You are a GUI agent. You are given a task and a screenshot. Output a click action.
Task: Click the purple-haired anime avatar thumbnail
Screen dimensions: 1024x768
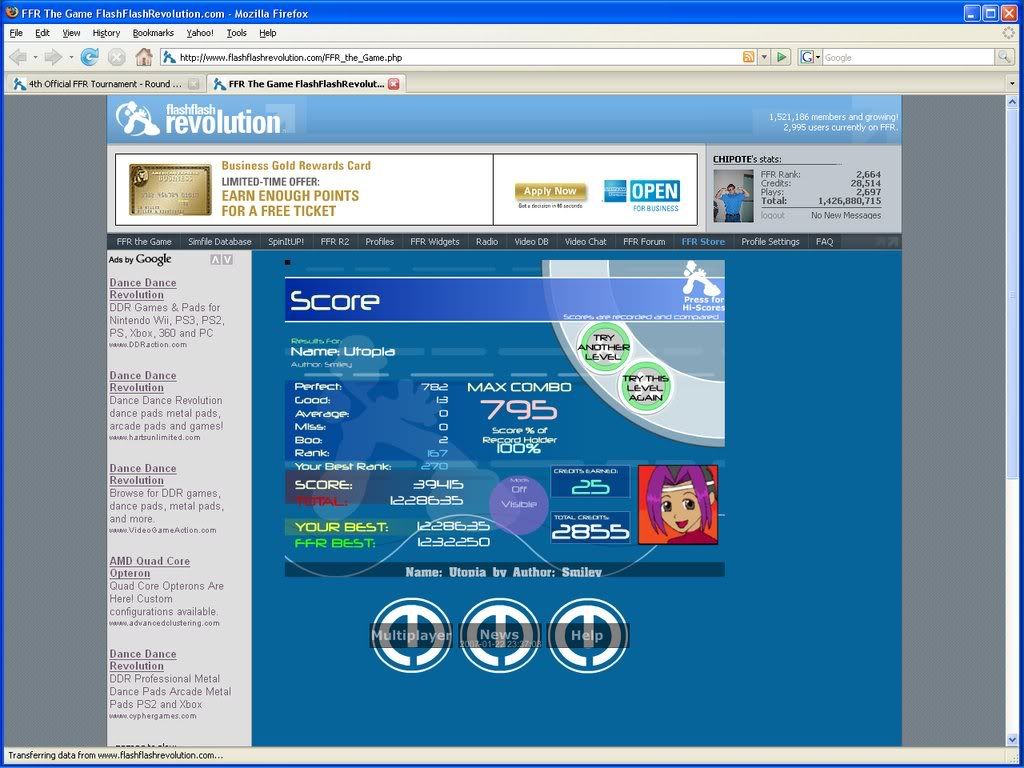(677, 505)
